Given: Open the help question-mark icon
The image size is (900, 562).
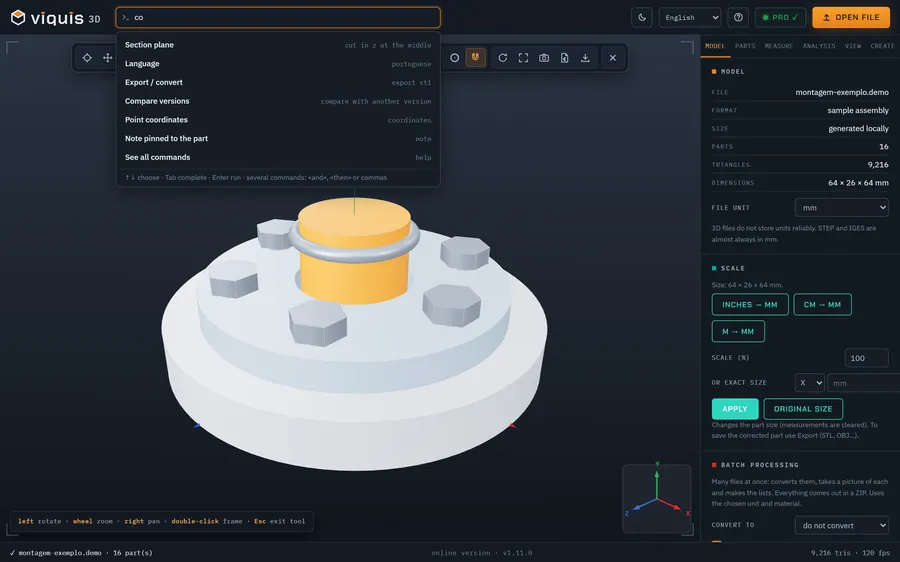Looking at the screenshot, I should (x=738, y=17).
